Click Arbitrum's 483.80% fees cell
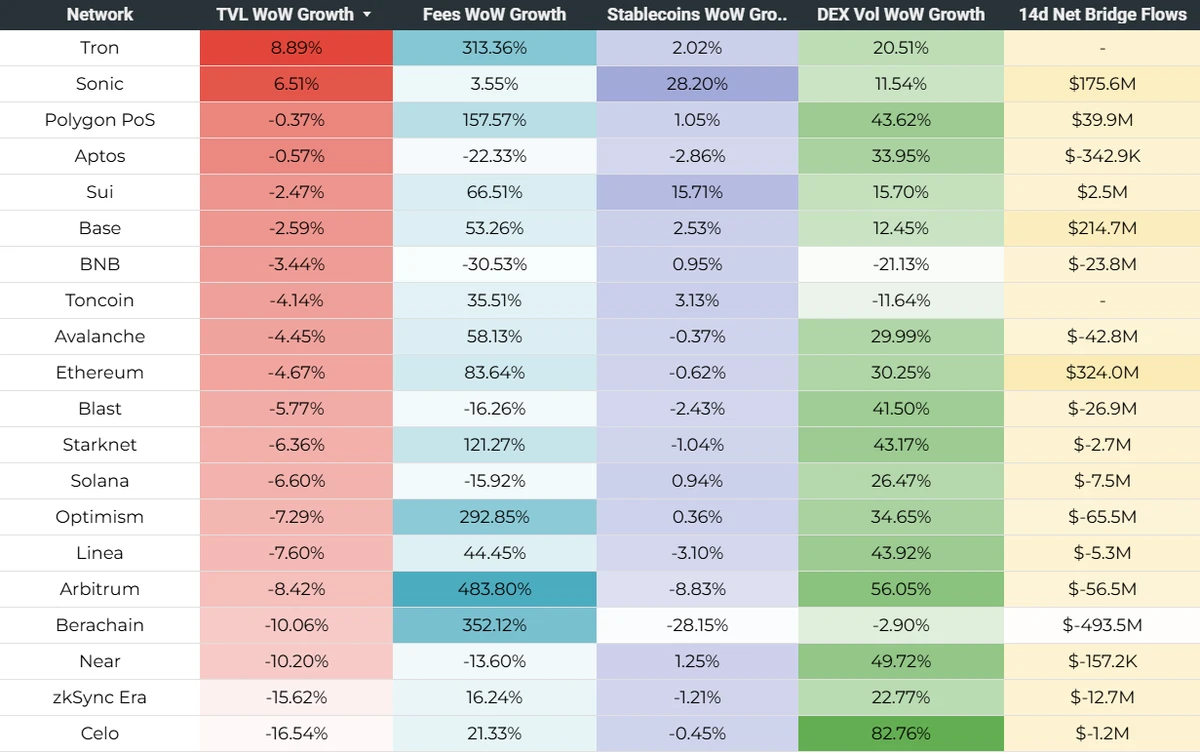 point(494,589)
